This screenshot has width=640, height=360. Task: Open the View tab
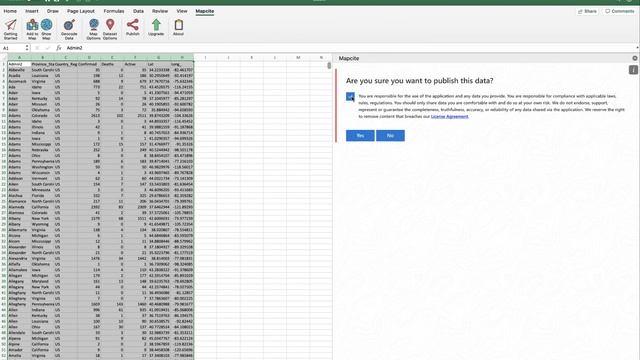(182, 11)
